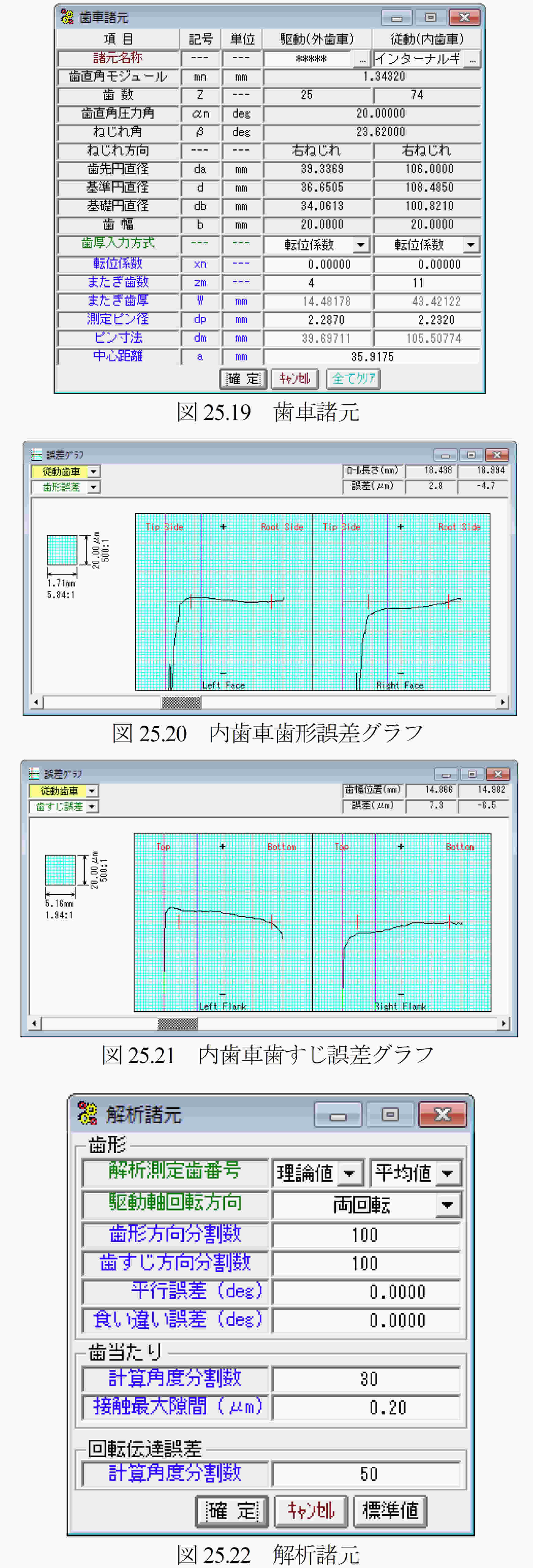Click キャンセル button in 歯車諸元 window
The width and height of the screenshot is (533, 1568).
[295, 379]
